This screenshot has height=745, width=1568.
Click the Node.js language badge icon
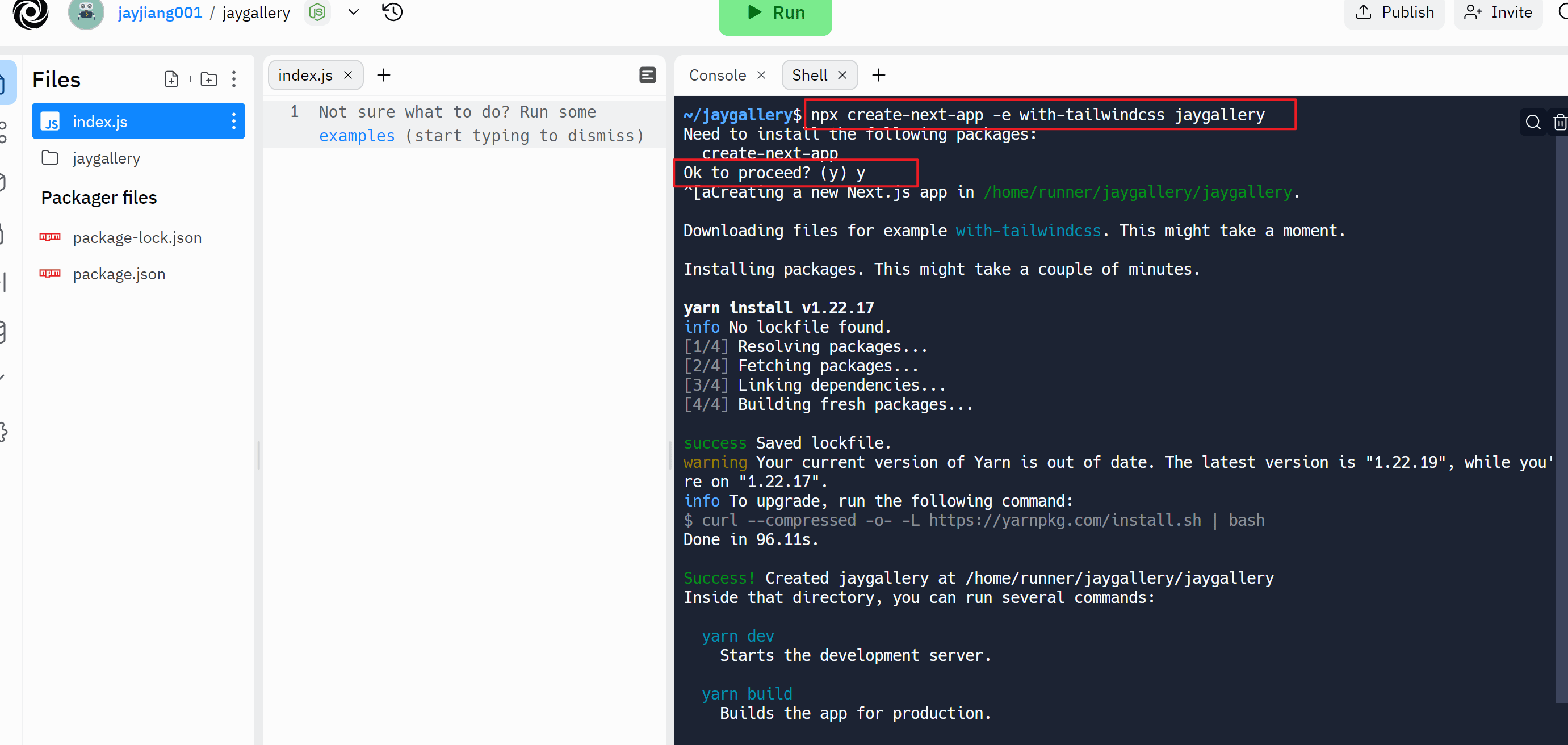tap(317, 11)
